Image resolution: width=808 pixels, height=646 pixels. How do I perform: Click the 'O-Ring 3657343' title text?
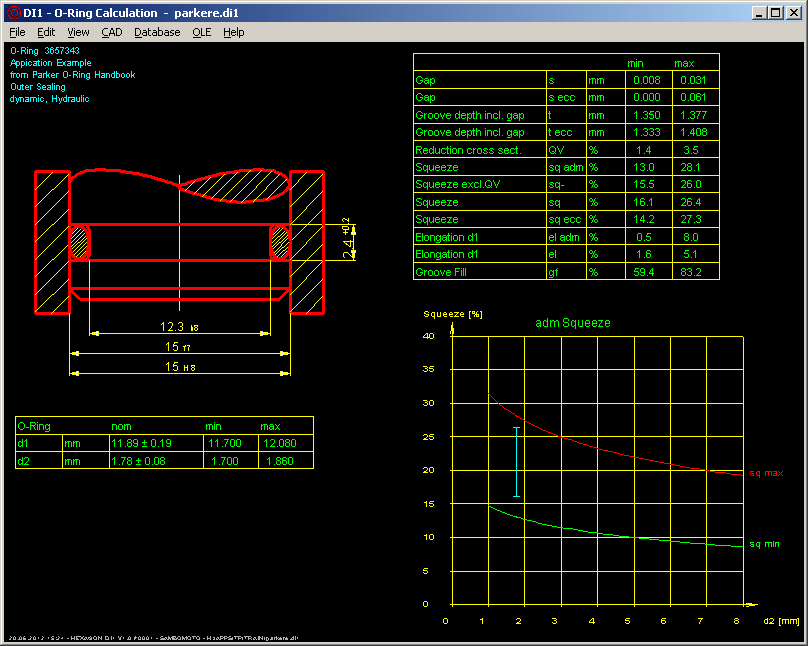45,50
